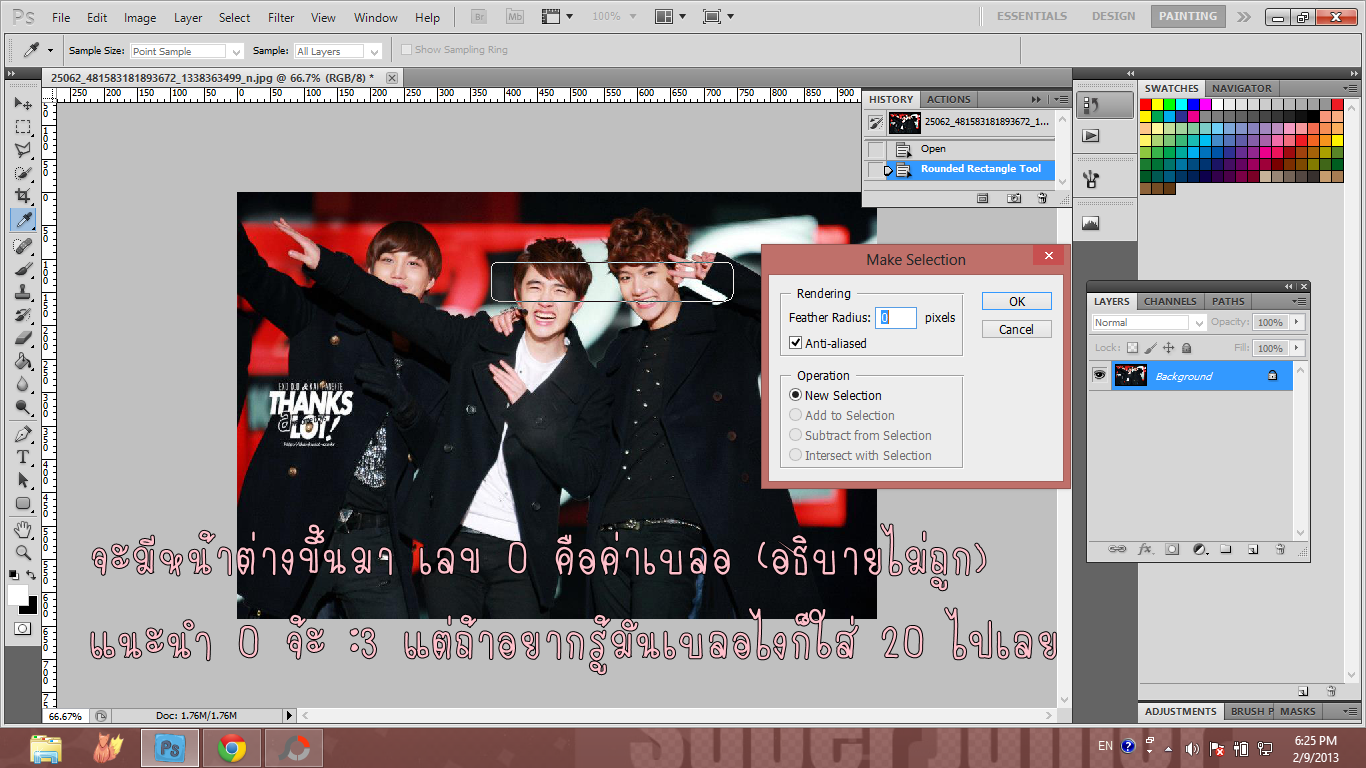Select the Horizontal Type tool
This screenshot has height=768, width=1366.
click(23, 457)
